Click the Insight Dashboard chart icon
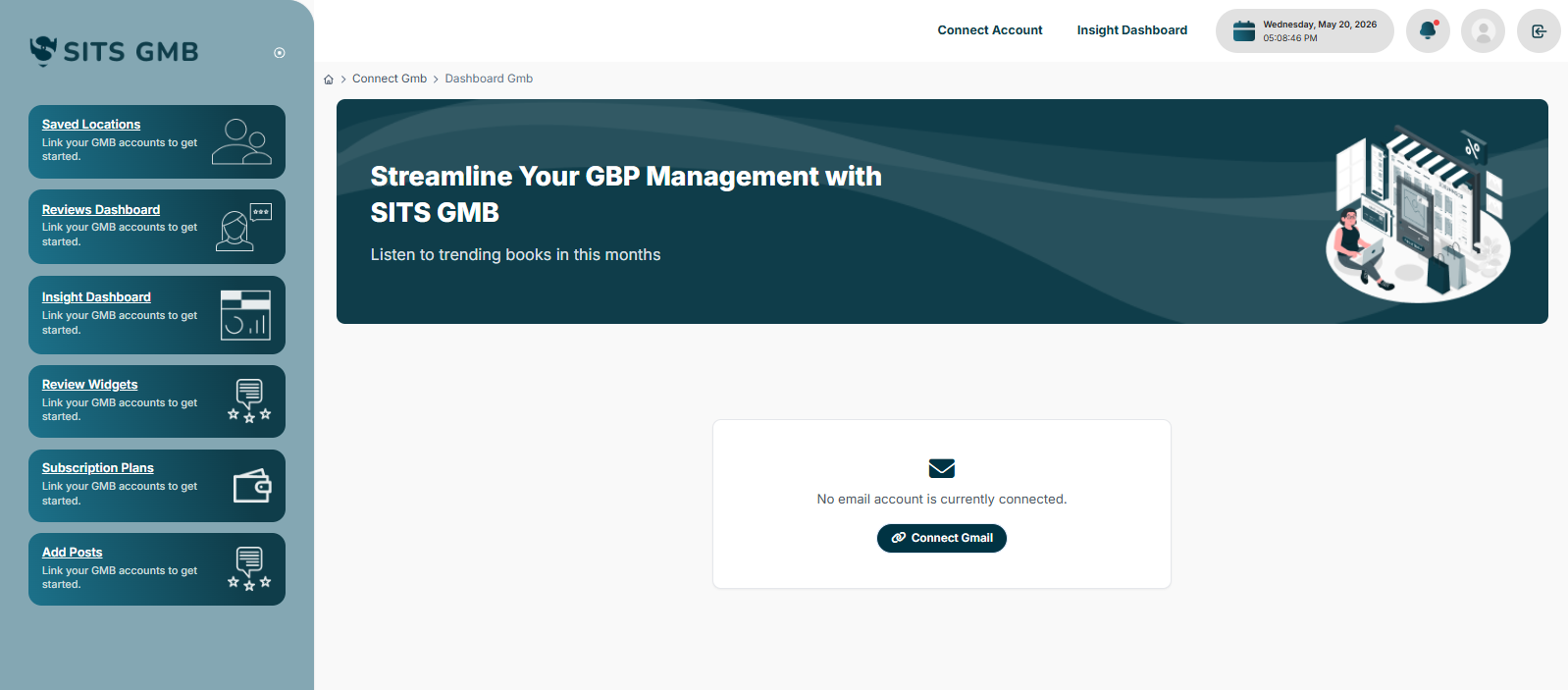This screenshot has width=1568, height=690. coord(245,315)
